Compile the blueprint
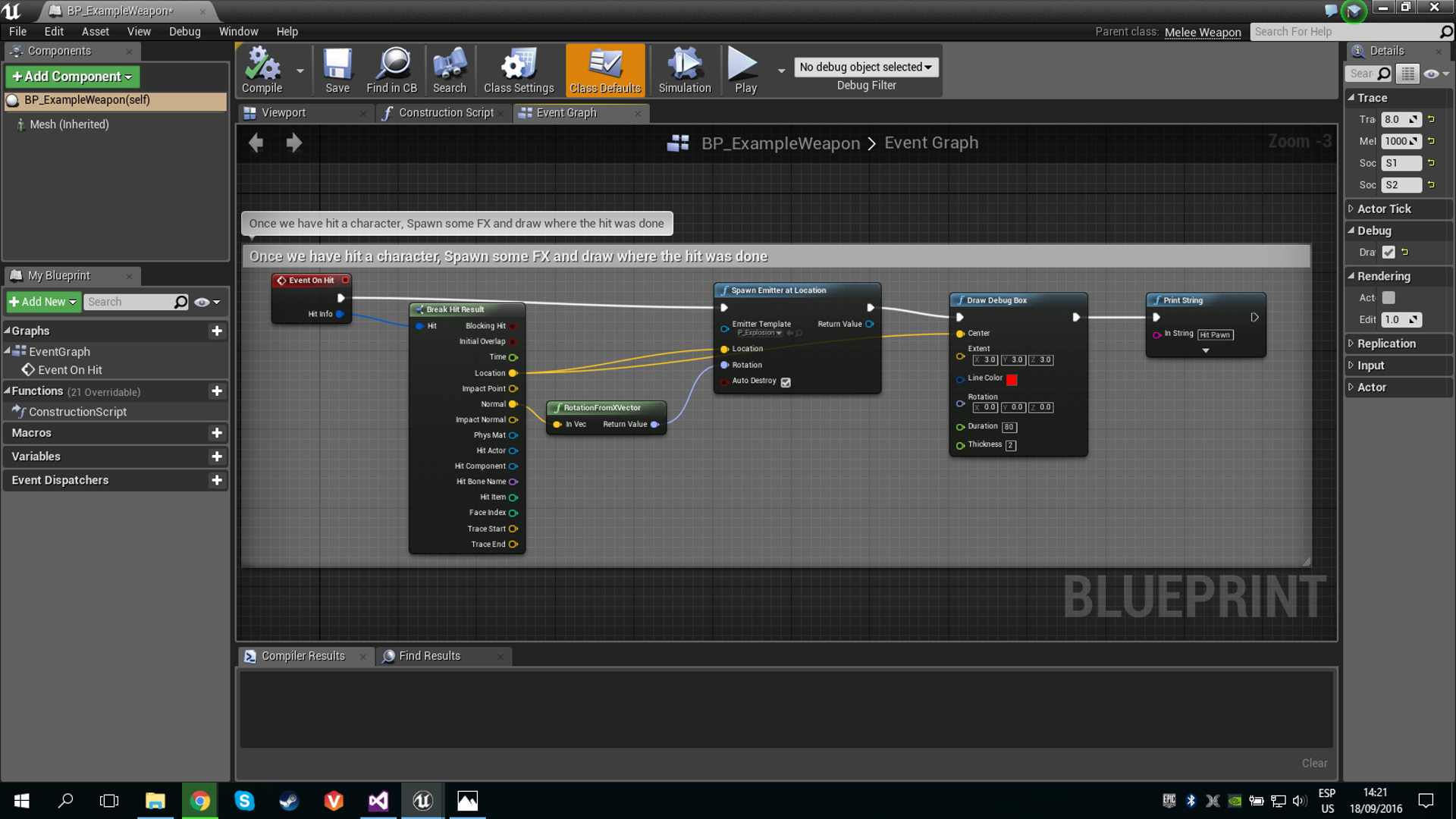 262,70
